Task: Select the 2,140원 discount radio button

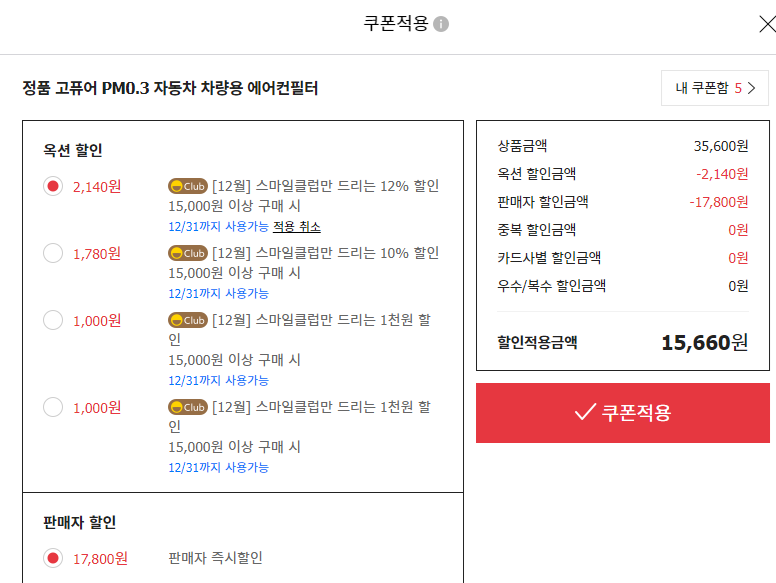Action: pyautogui.click(x=53, y=186)
